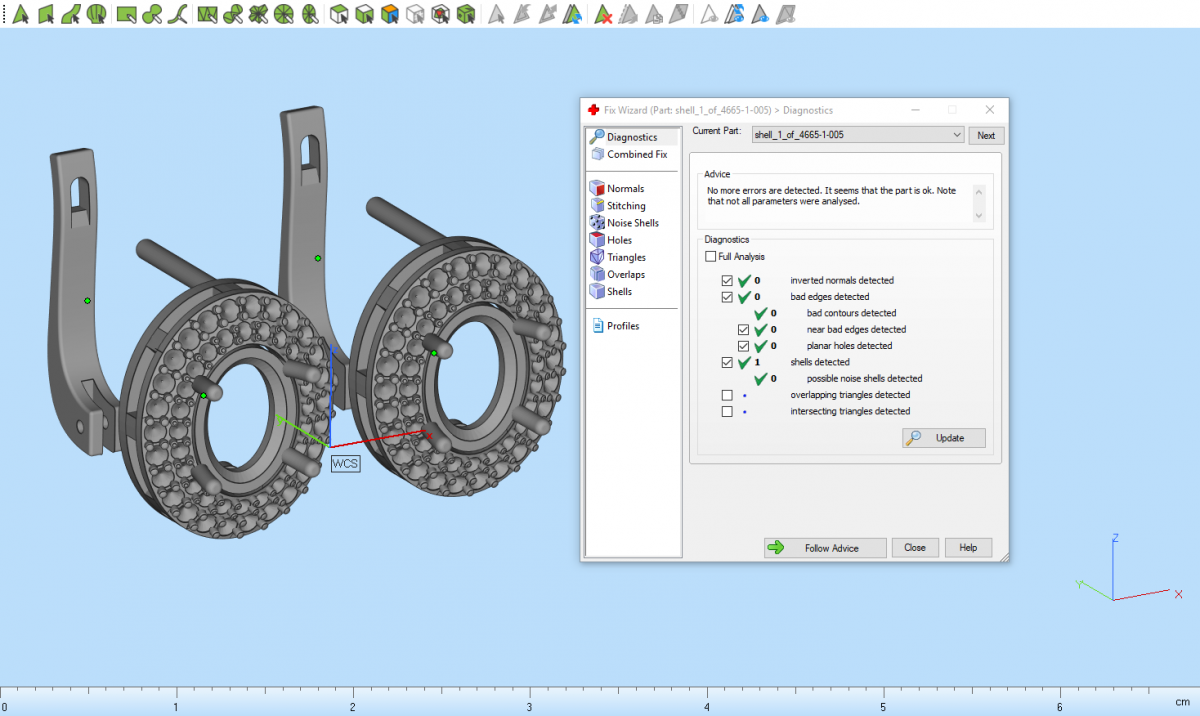The height and width of the screenshot is (716, 1200).
Task: Click the Follow Advice button
Action: (x=825, y=548)
